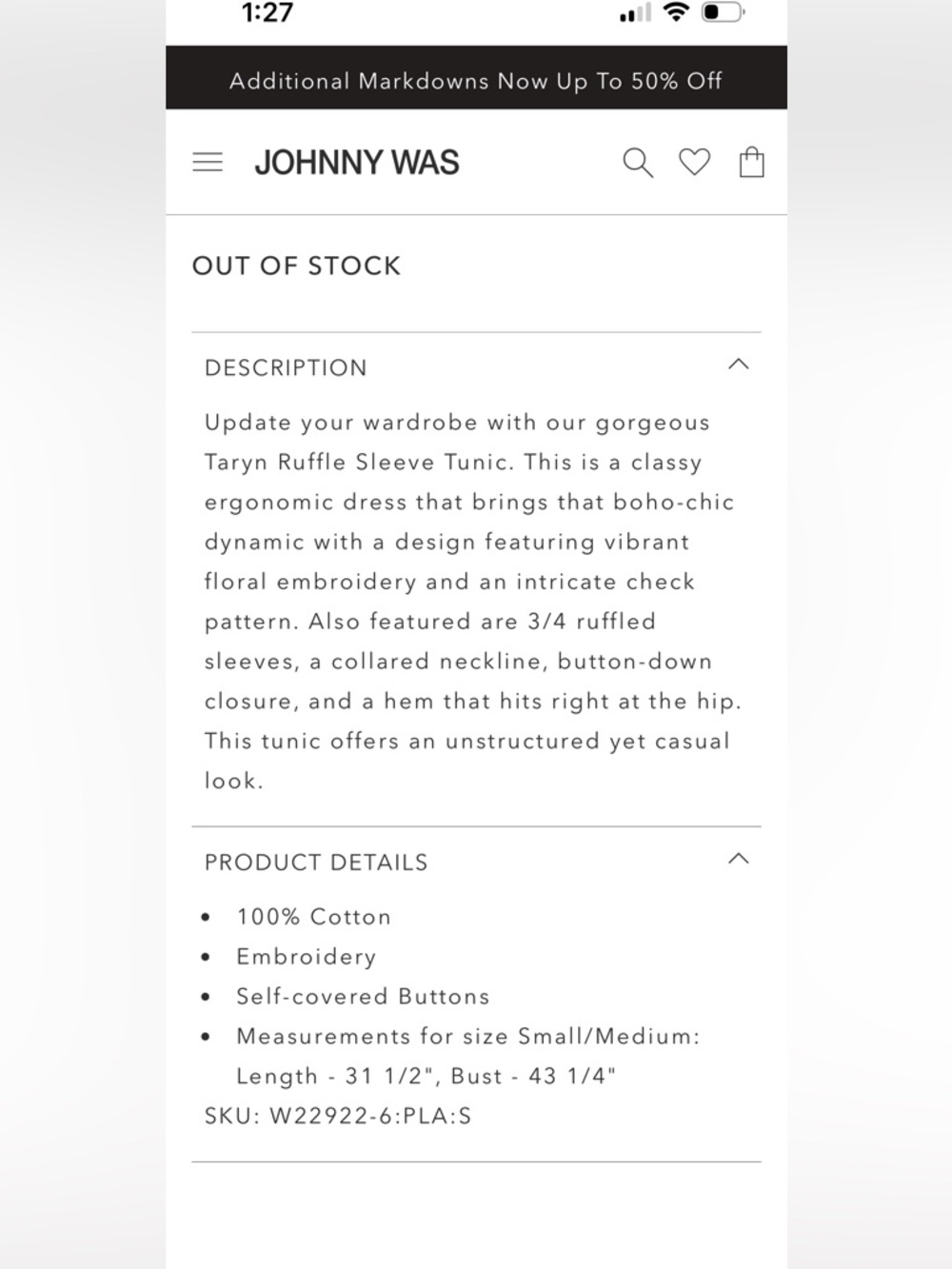Screen dimensions: 952x1269
Task: Tap the cellular signal bars icon
Action: click(635, 12)
